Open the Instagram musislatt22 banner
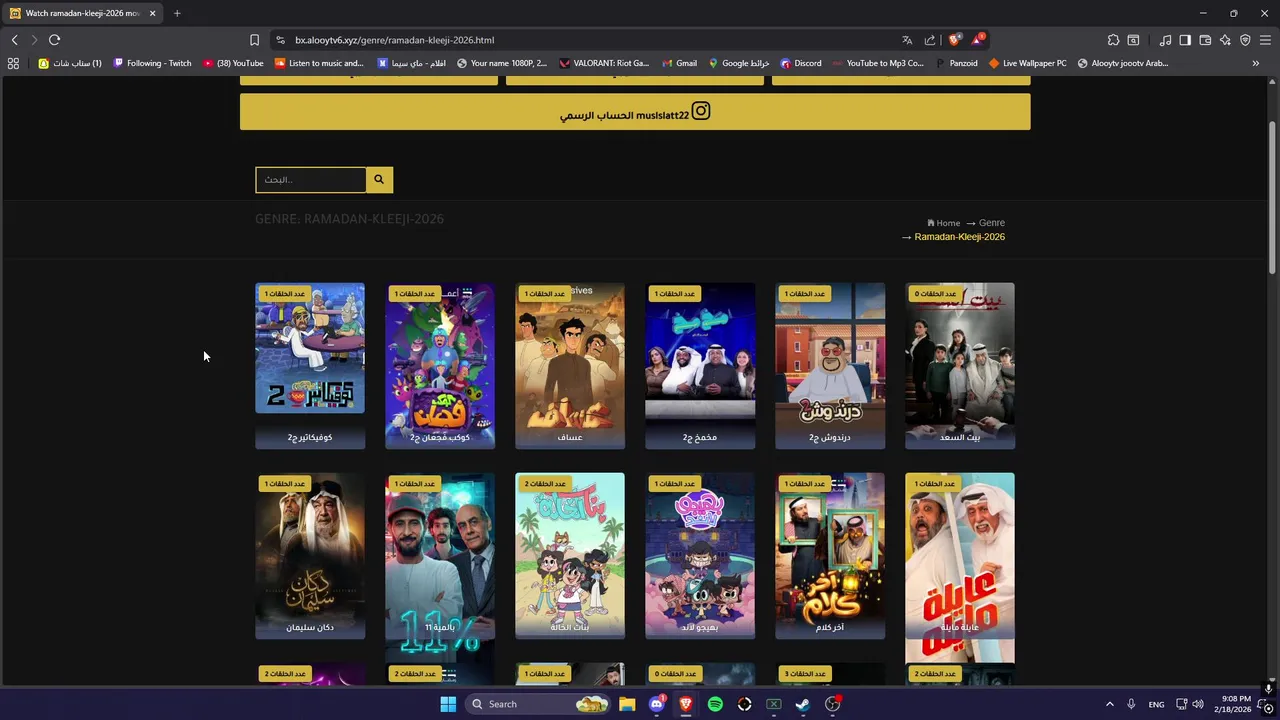The width and height of the screenshot is (1280, 720). tap(635, 112)
